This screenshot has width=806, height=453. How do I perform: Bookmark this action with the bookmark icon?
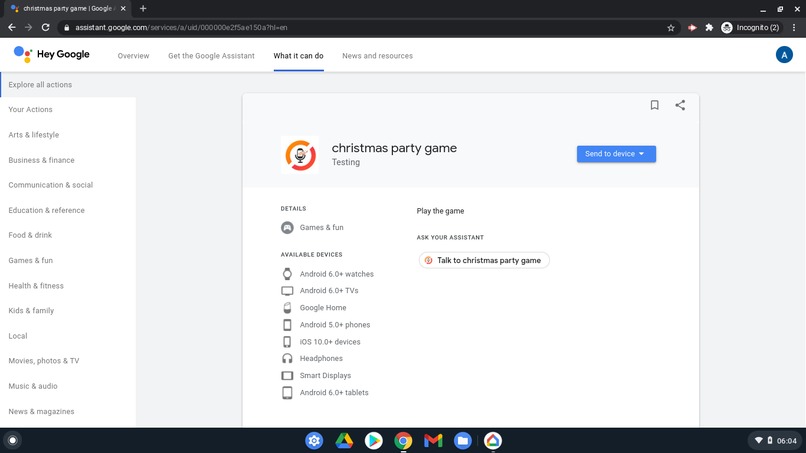654,105
